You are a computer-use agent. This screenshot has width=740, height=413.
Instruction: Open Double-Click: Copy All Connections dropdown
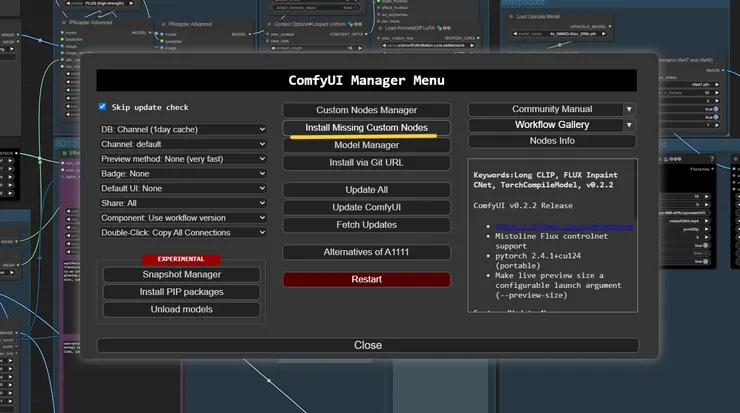[x=183, y=233]
